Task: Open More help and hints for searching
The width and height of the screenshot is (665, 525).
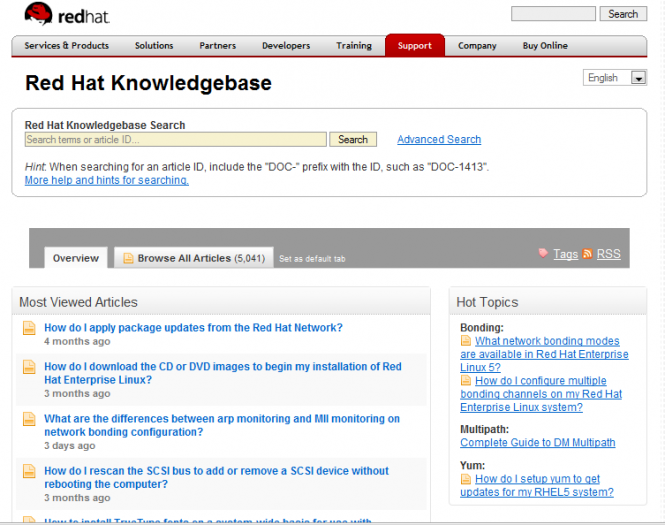Action: pos(106,180)
